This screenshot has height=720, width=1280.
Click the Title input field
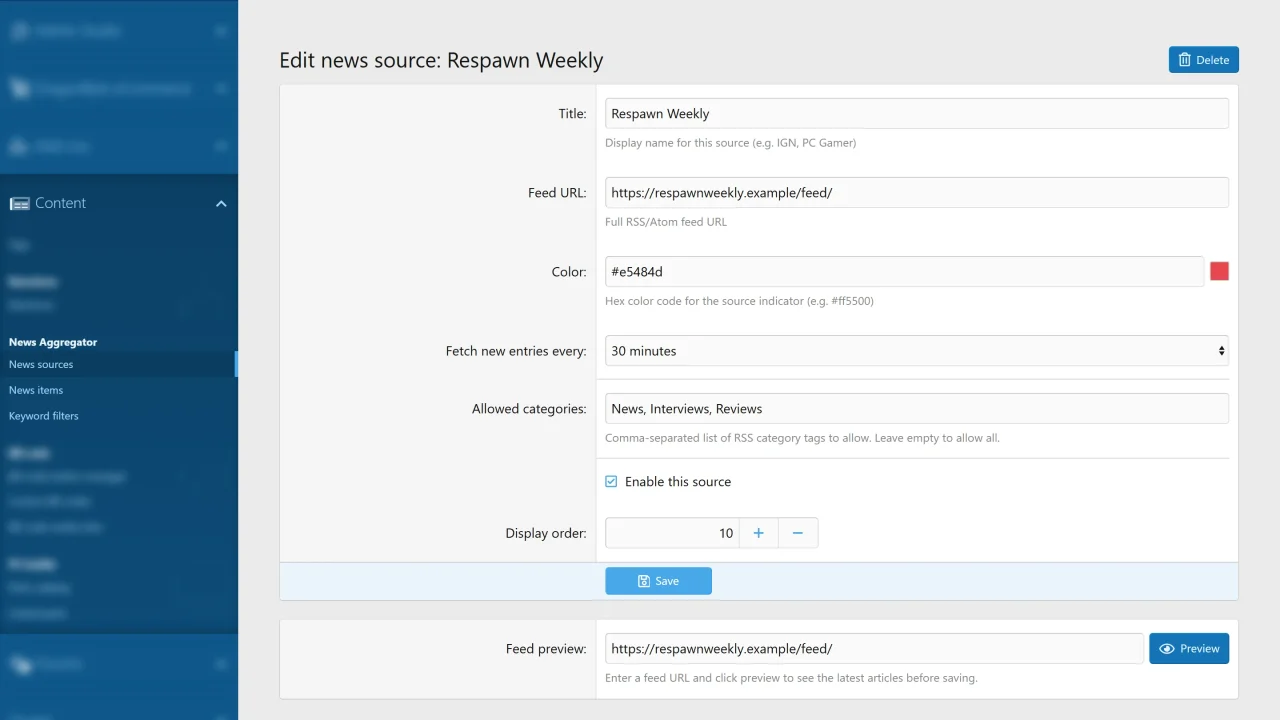point(917,113)
